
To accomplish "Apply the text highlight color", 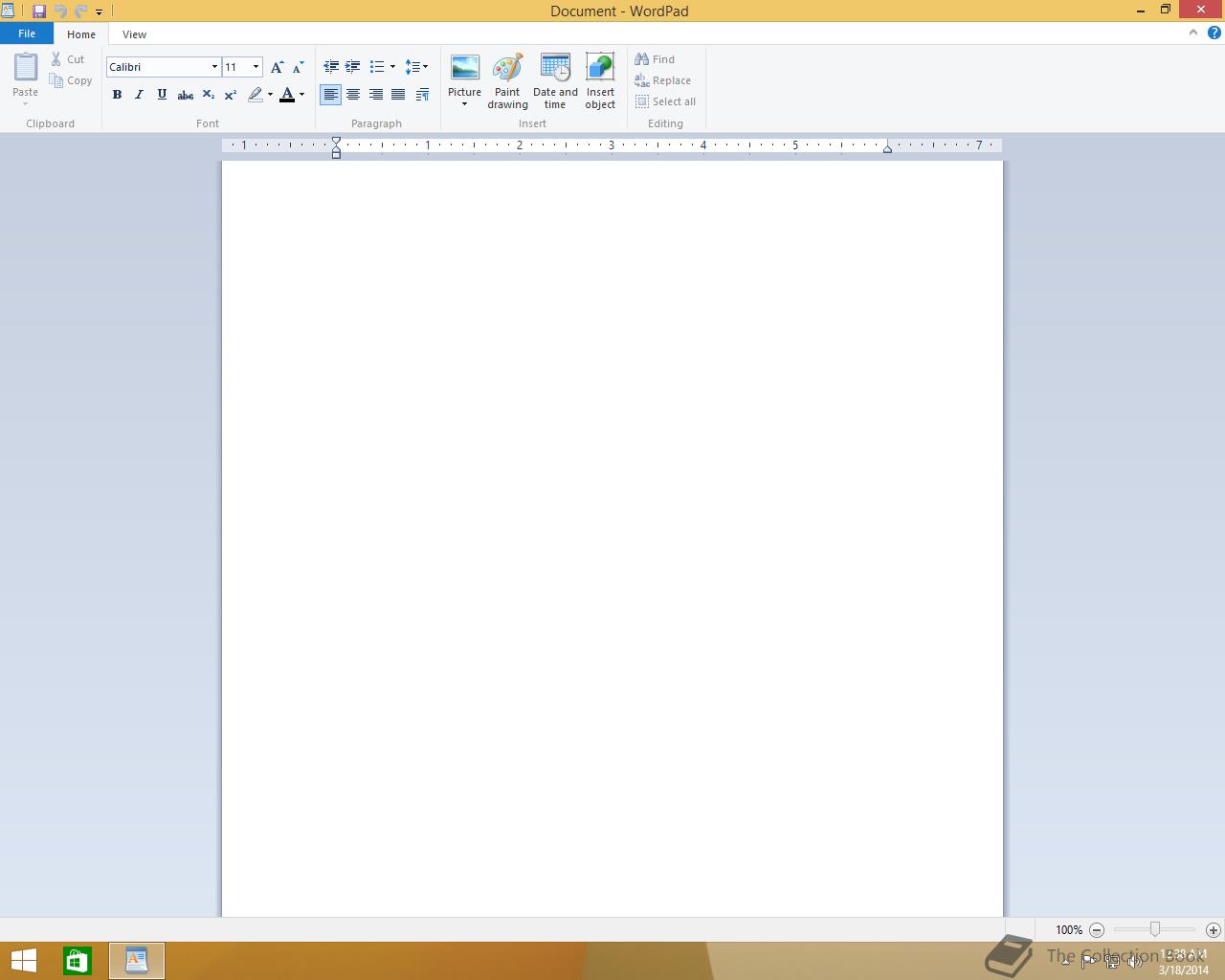I will pos(255,95).
